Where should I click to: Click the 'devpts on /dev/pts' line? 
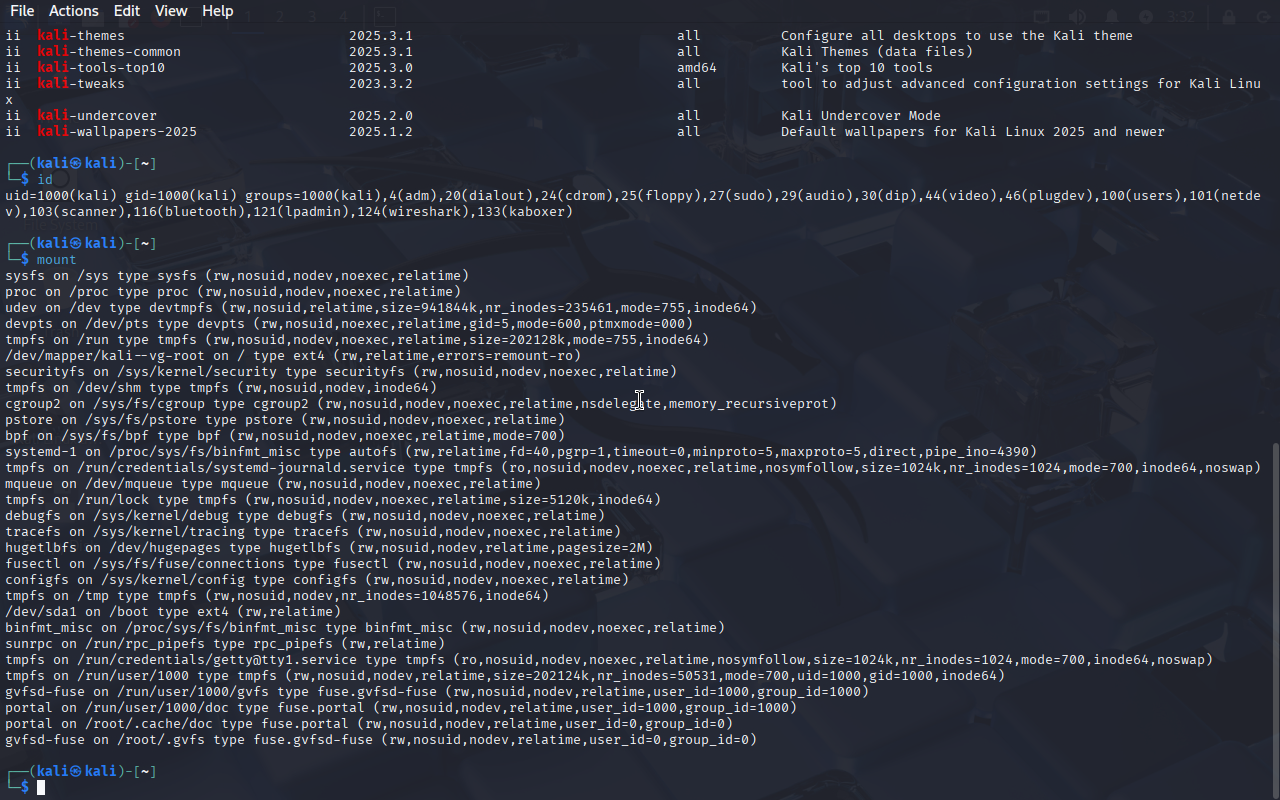coord(349,324)
